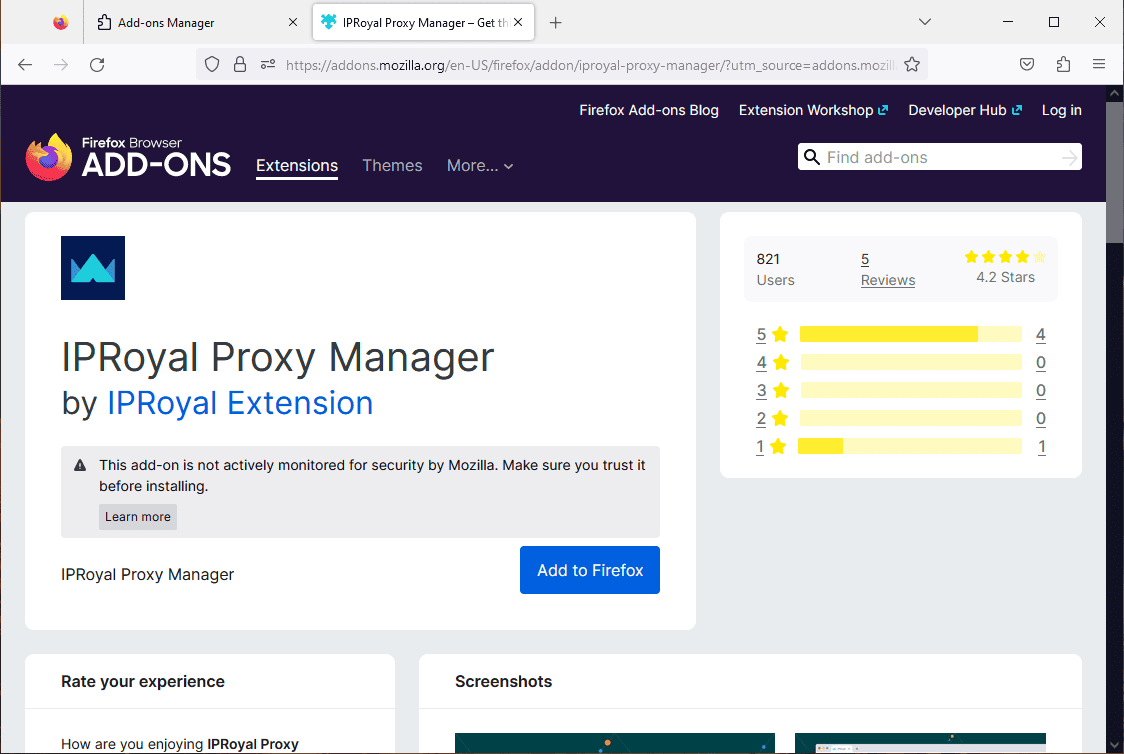The height and width of the screenshot is (754, 1124).
Task: Open the site permissions icon in address bar
Action: (268, 65)
